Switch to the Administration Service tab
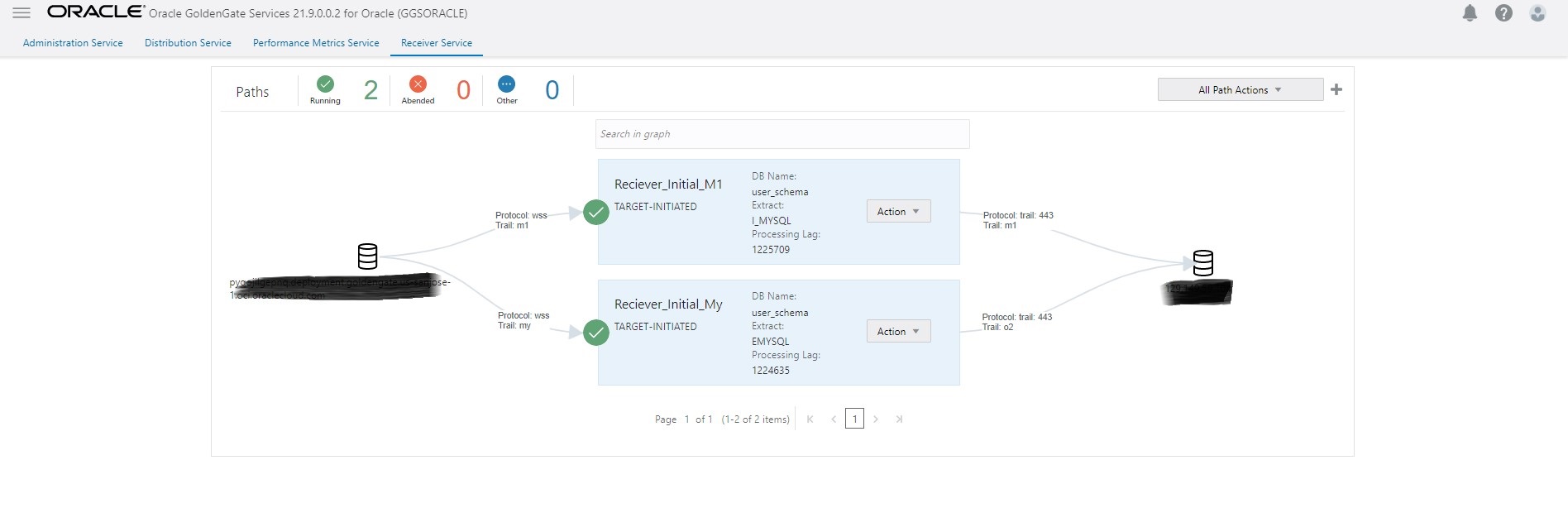The height and width of the screenshot is (532, 1568). coord(73,43)
